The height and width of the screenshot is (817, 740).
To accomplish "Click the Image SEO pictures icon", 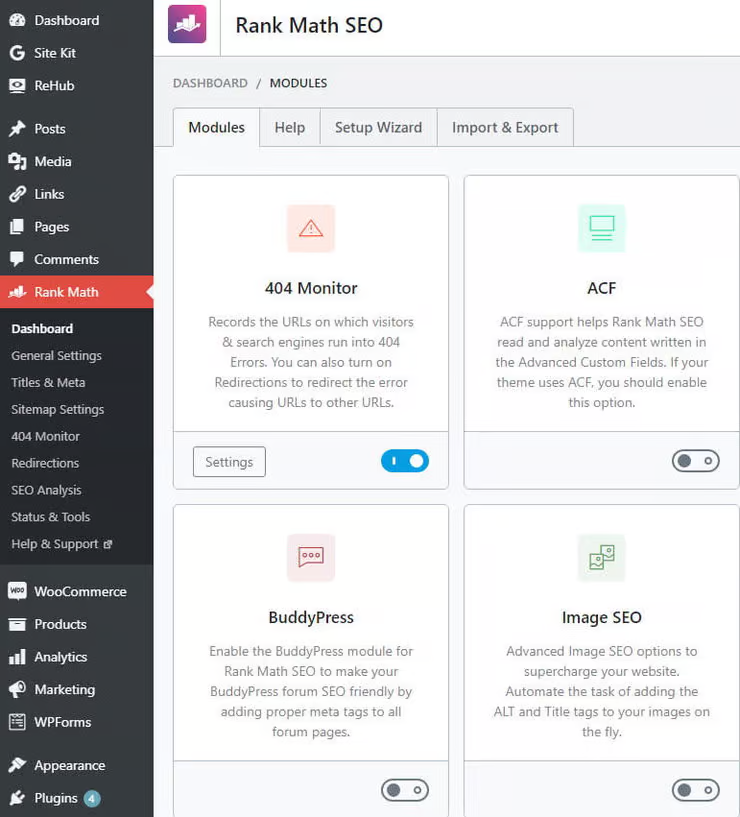I will click(x=601, y=557).
